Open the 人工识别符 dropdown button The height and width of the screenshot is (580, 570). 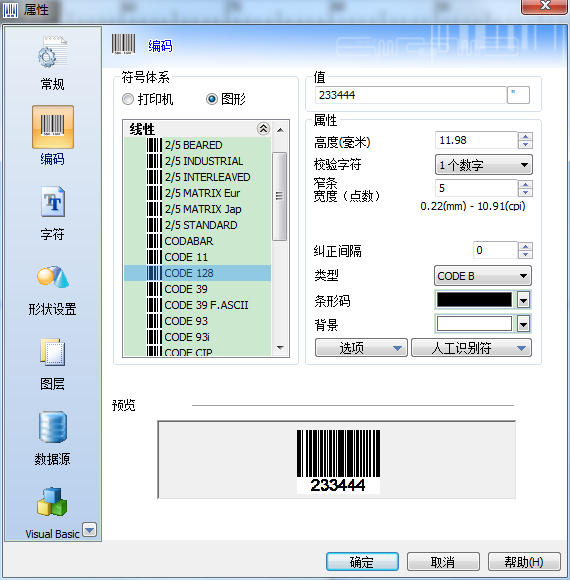tap(471, 348)
